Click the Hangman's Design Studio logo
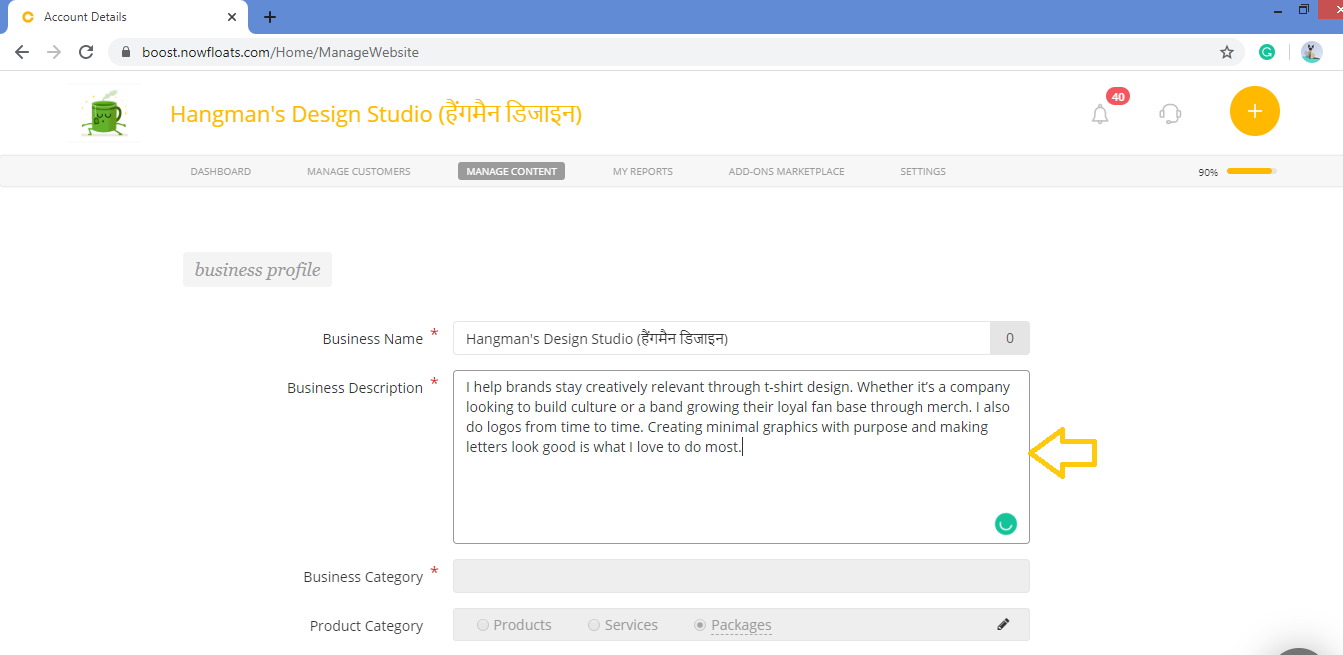The height and width of the screenshot is (655, 1343). [x=104, y=112]
